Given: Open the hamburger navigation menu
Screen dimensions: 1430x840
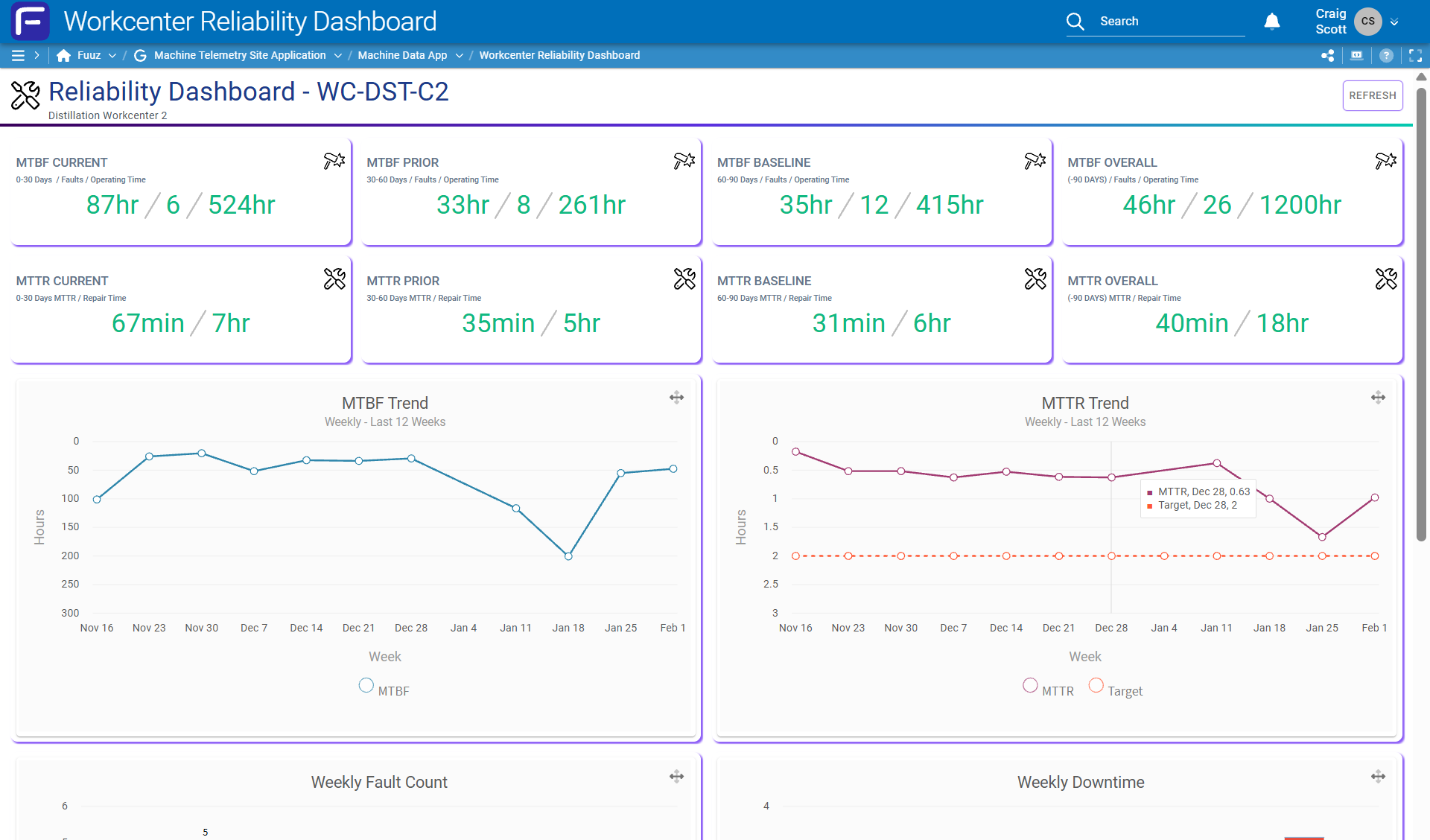Looking at the screenshot, I should (x=18, y=55).
